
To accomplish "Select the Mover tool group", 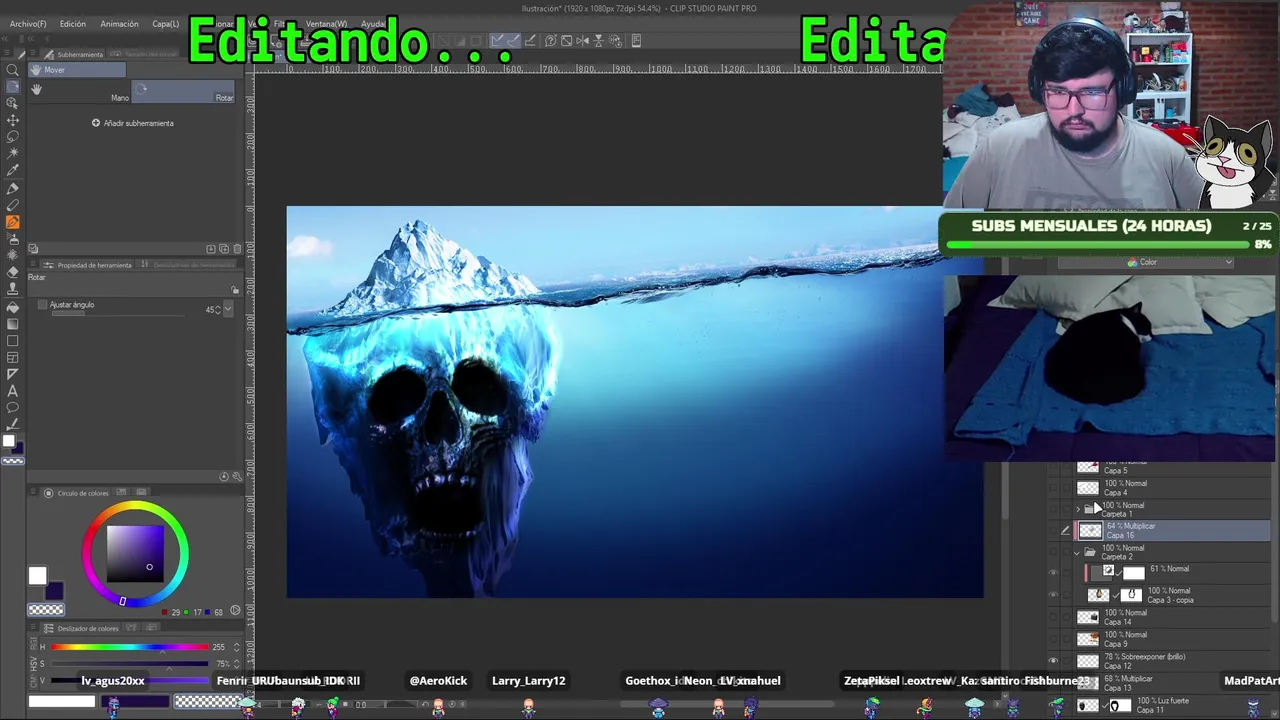I will [x=77, y=70].
